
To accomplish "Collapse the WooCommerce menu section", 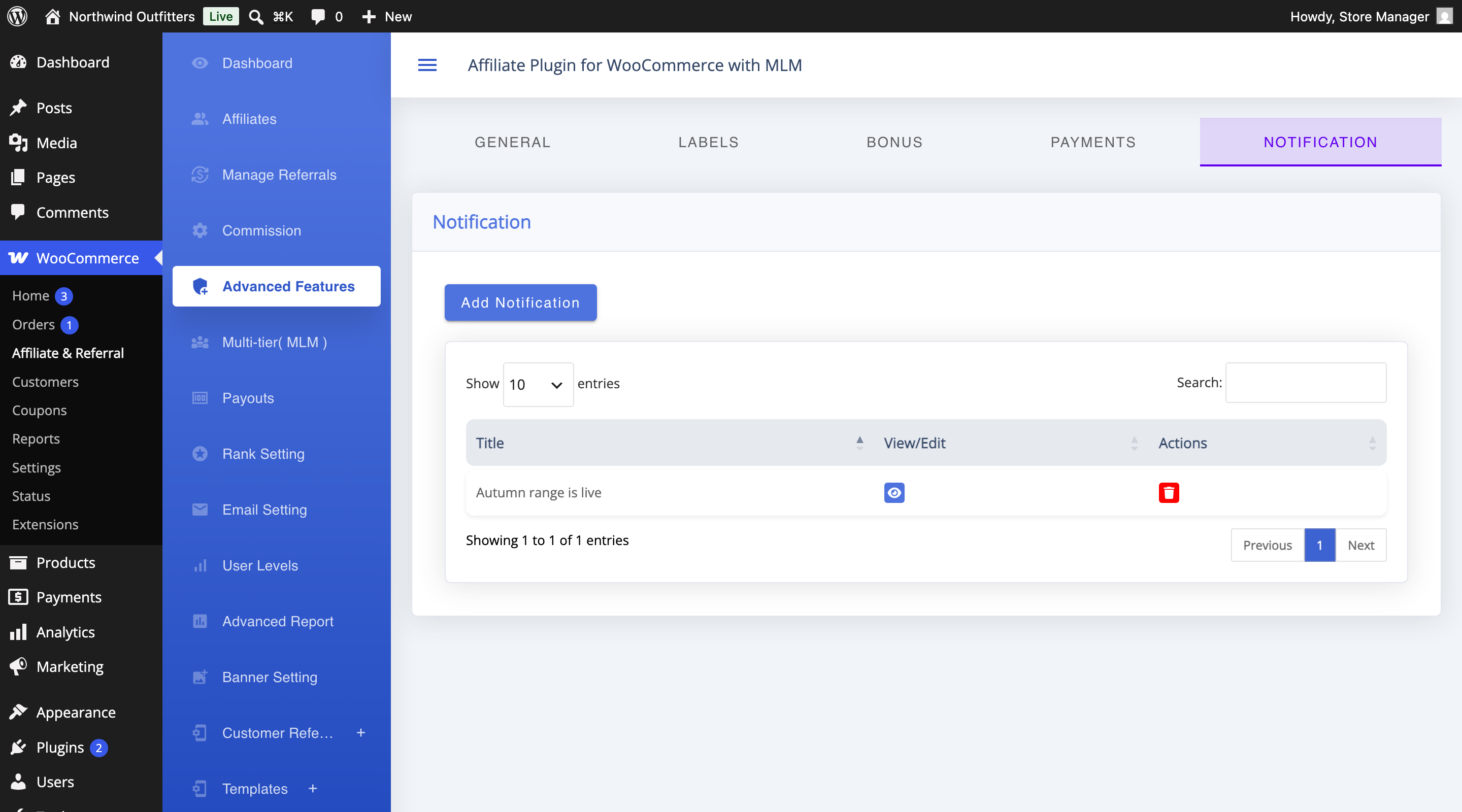I will [x=81, y=258].
